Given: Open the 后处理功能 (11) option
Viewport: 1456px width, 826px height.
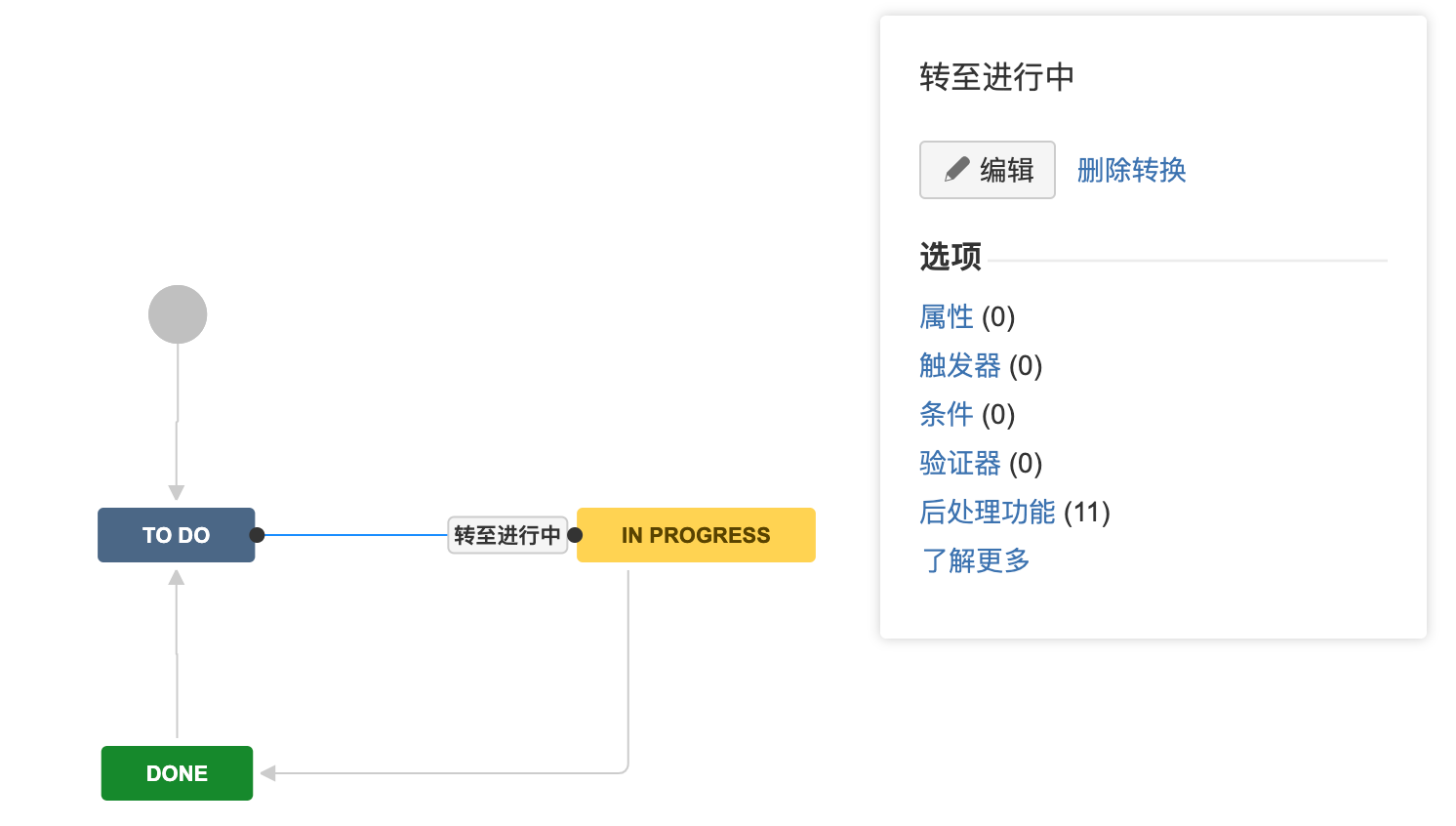Looking at the screenshot, I should click(988, 513).
